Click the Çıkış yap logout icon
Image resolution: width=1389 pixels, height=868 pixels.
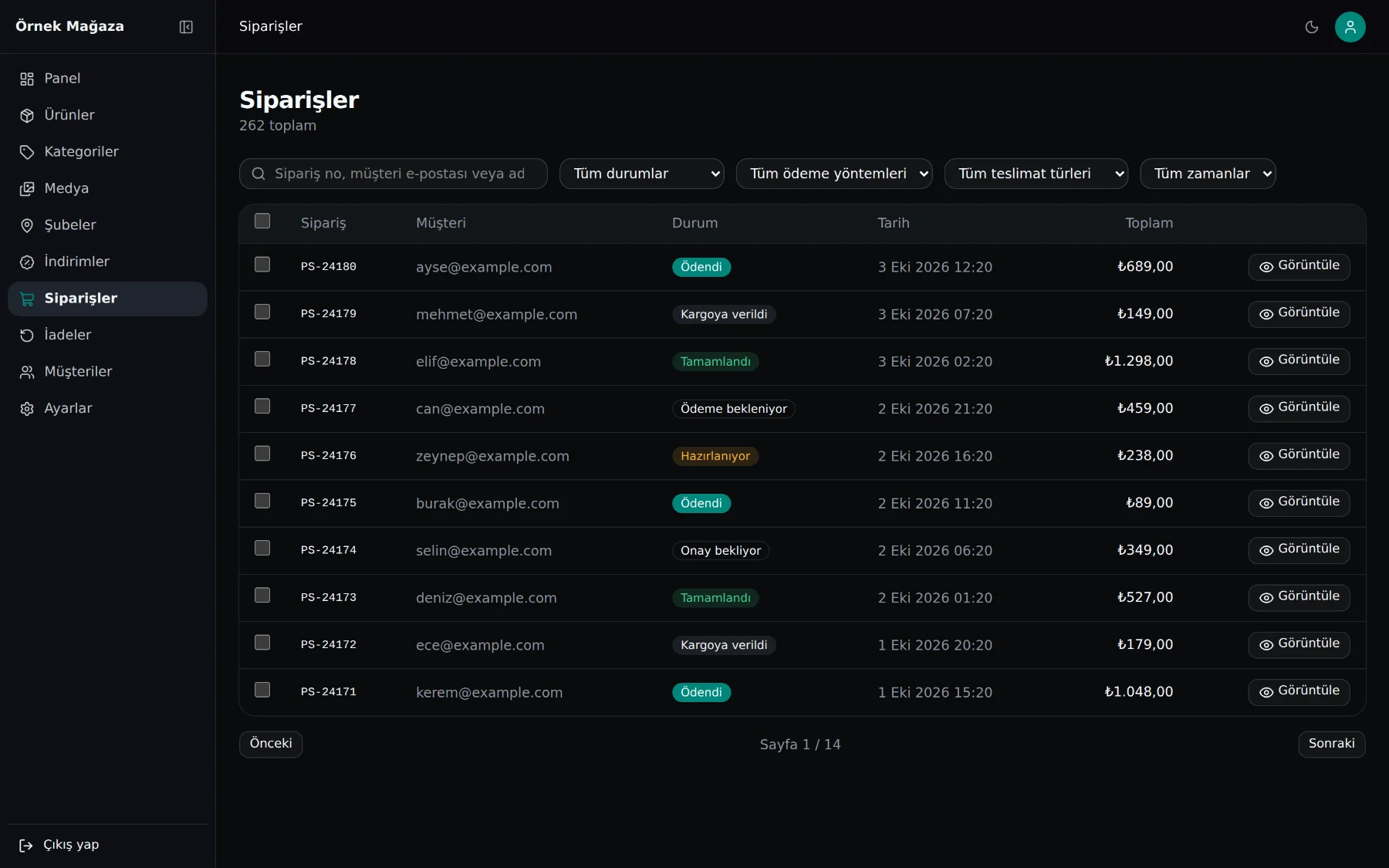pos(26,846)
